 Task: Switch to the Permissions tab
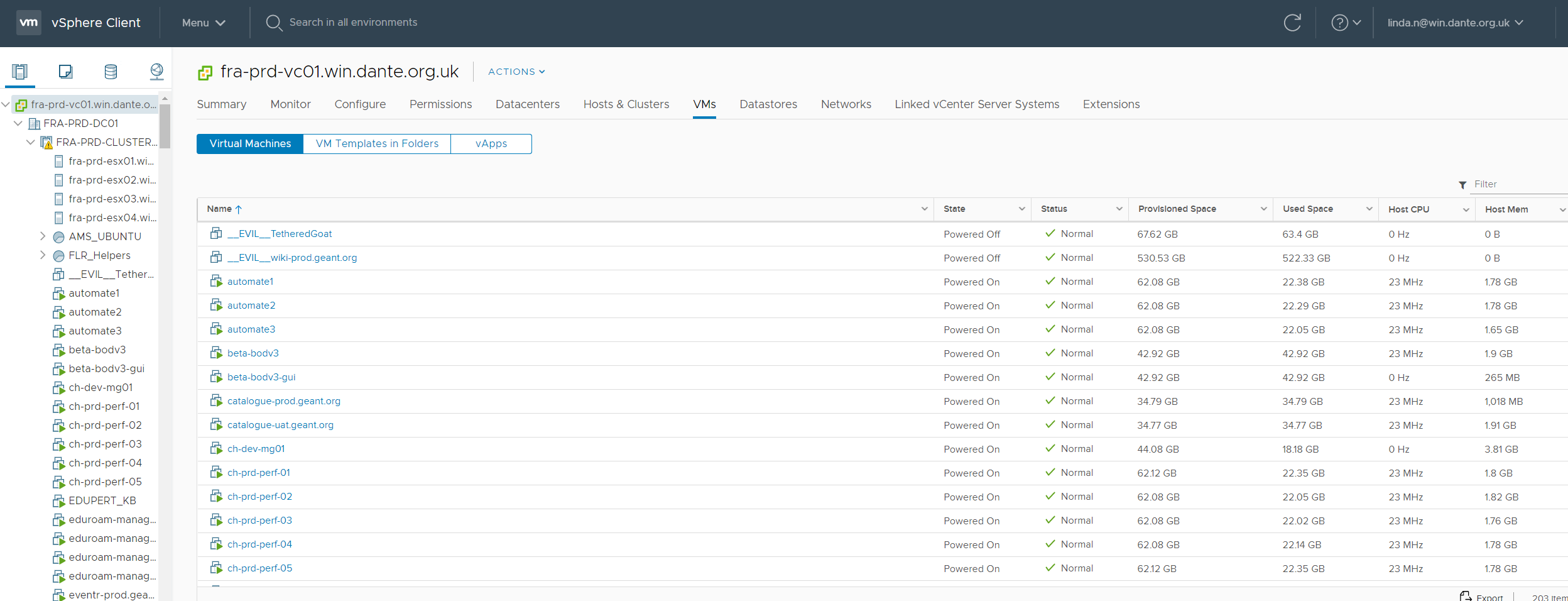click(x=440, y=104)
